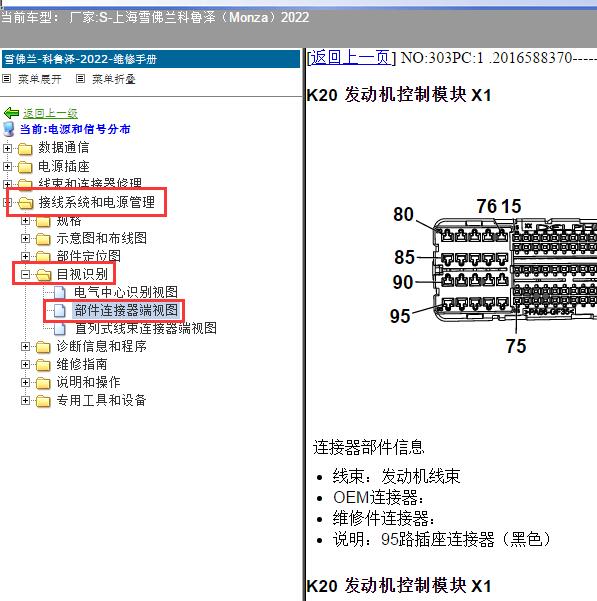Click the 数据通信 folder icon
This screenshot has width=597, height=601.
tap(25, 149)
